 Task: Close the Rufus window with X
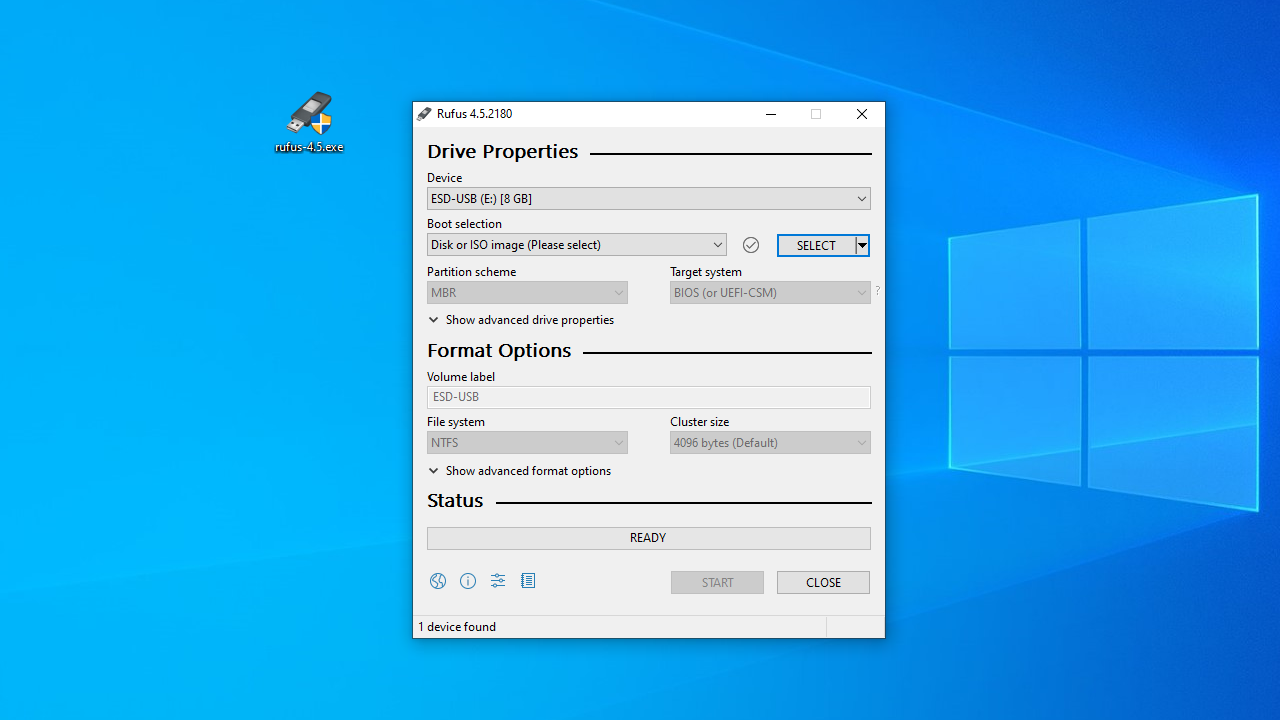click(x=861, y=114)
